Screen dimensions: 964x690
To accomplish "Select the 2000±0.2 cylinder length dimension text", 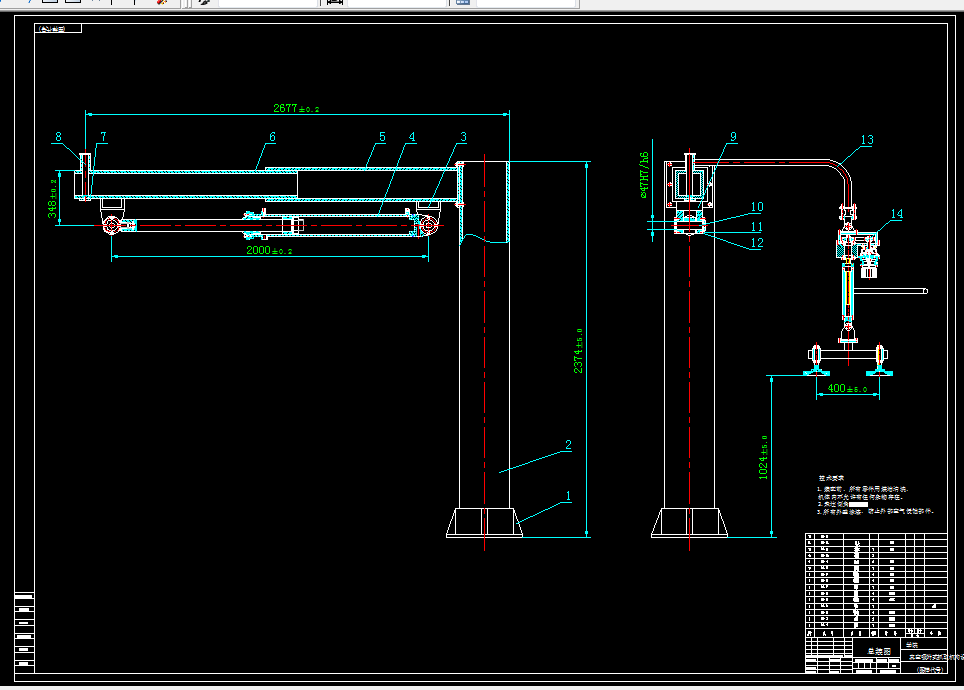I will [x=269, y=250].
